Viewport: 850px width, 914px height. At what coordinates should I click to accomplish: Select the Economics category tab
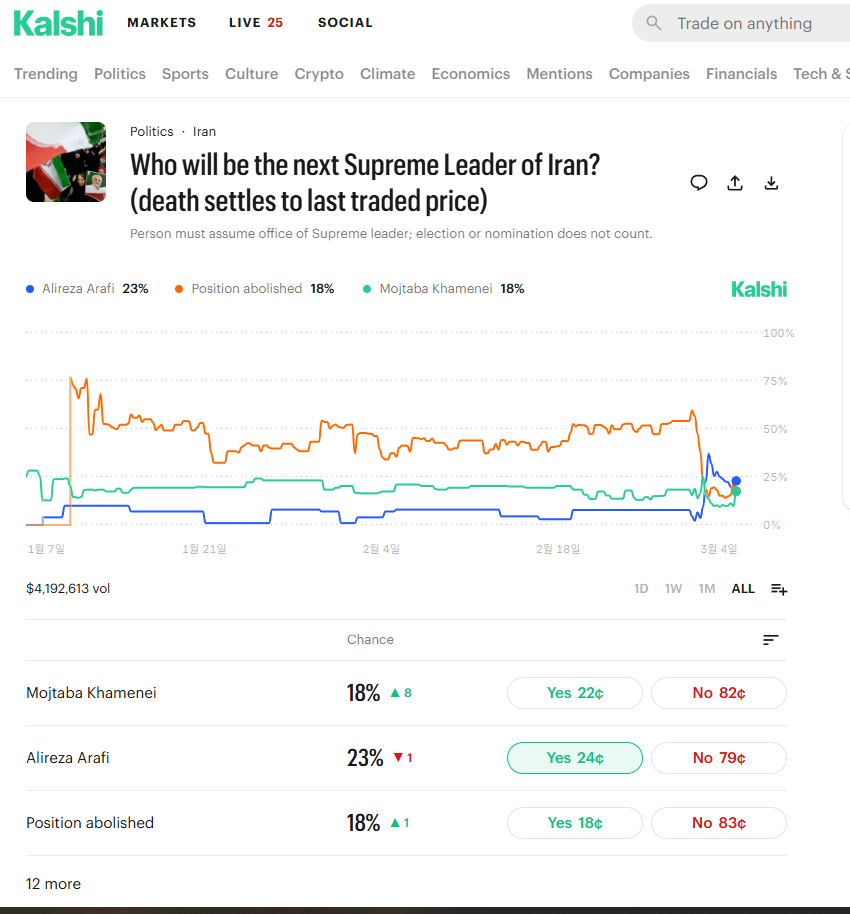[470, 74]
